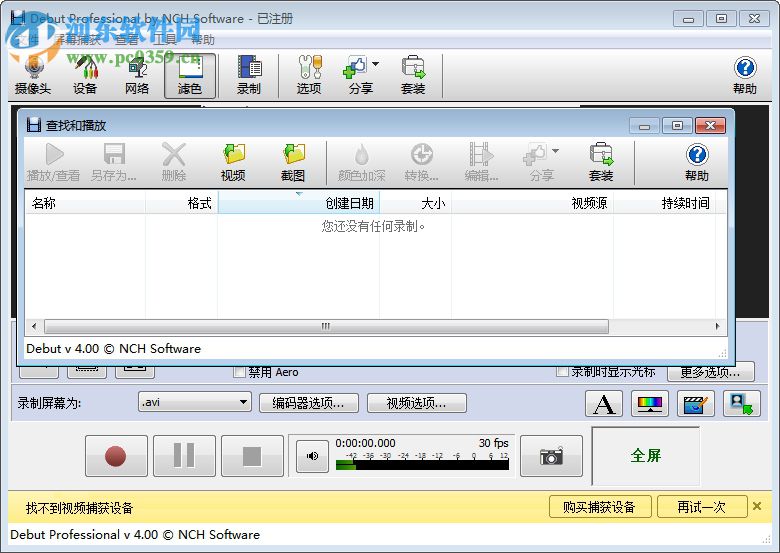Click the horizontal scrollbar right arrow
Image resolution: width=780 pixels, height=553 pixels.
click(x=717, y=326)
